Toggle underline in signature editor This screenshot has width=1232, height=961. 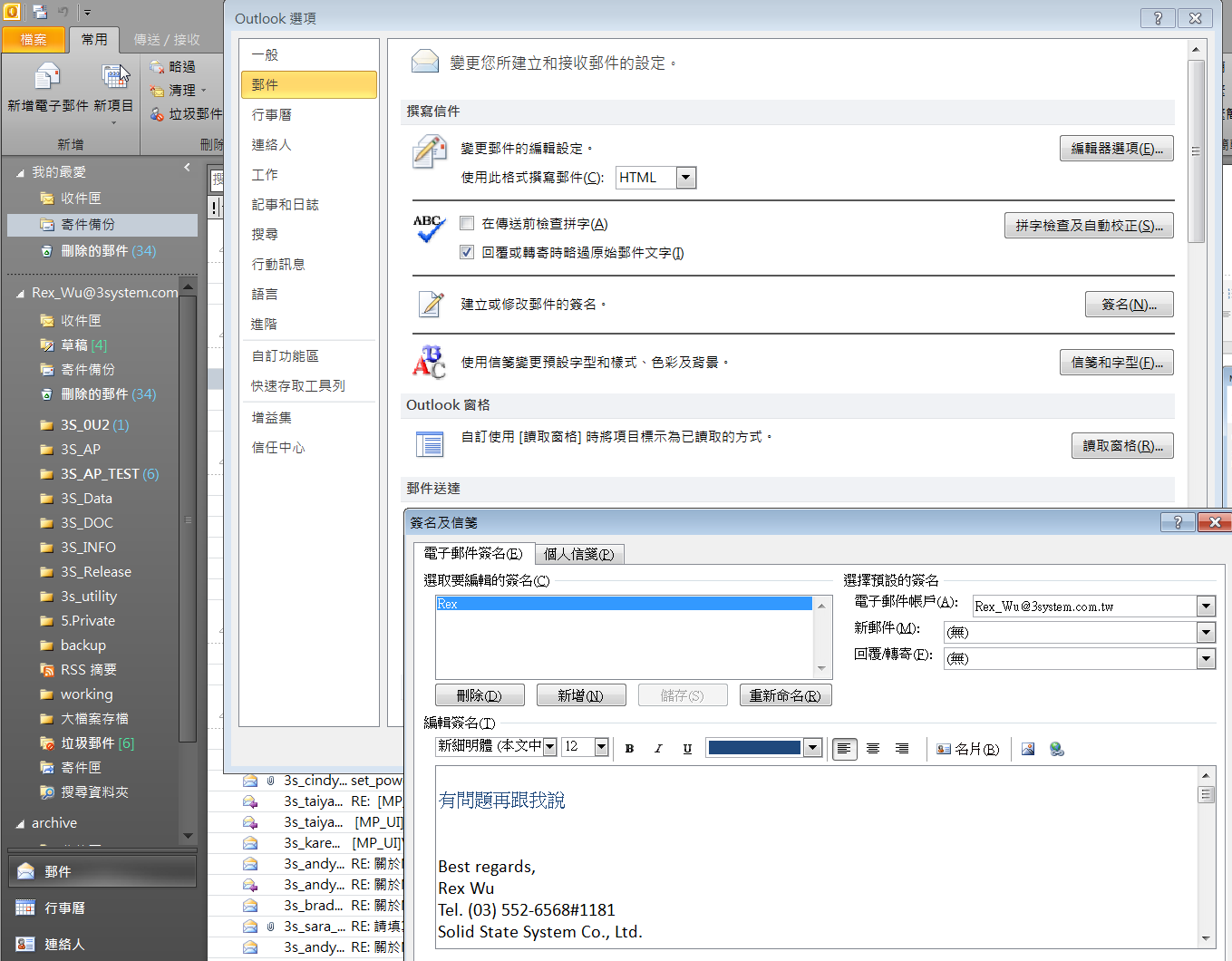click(x=687, y=748)
